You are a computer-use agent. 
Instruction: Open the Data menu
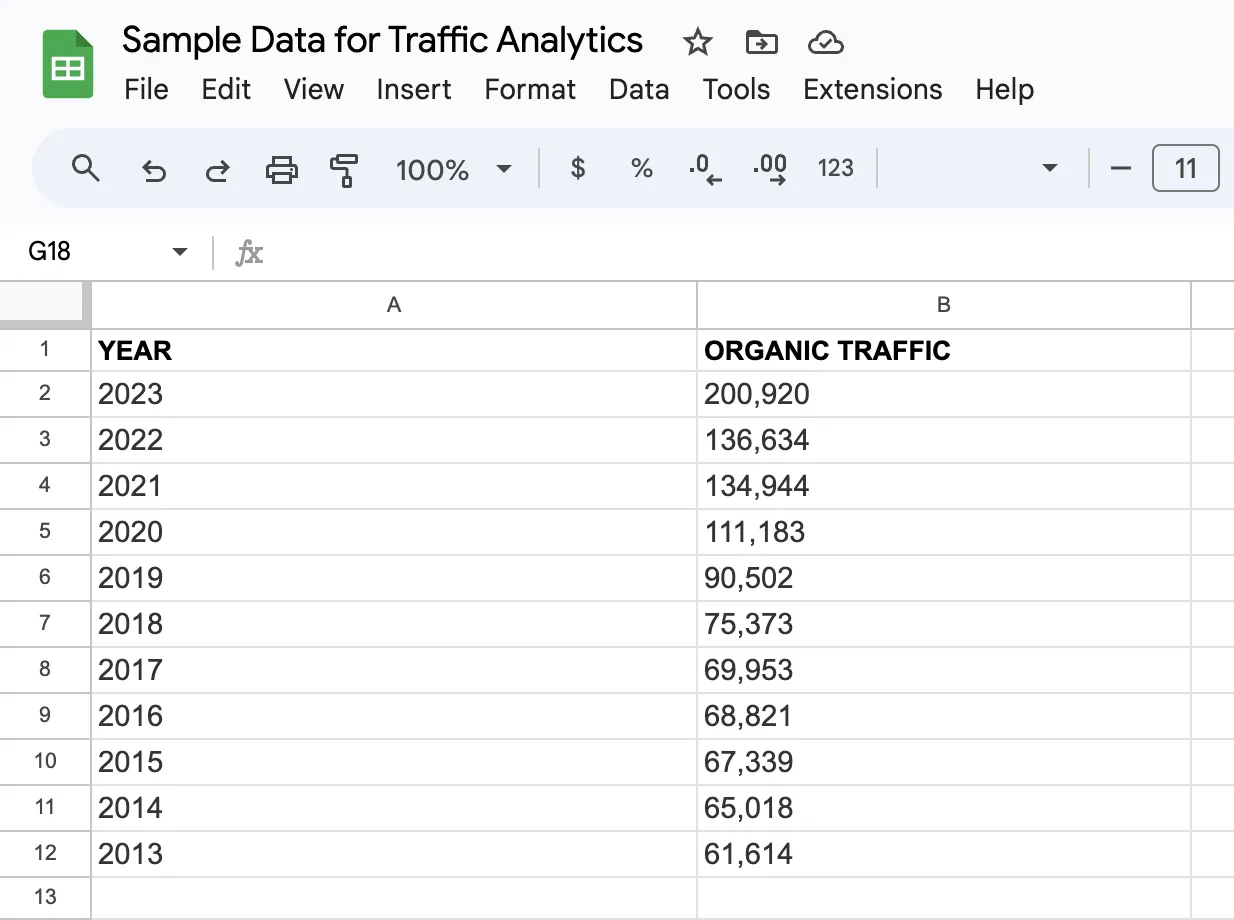tap(639, 89)
